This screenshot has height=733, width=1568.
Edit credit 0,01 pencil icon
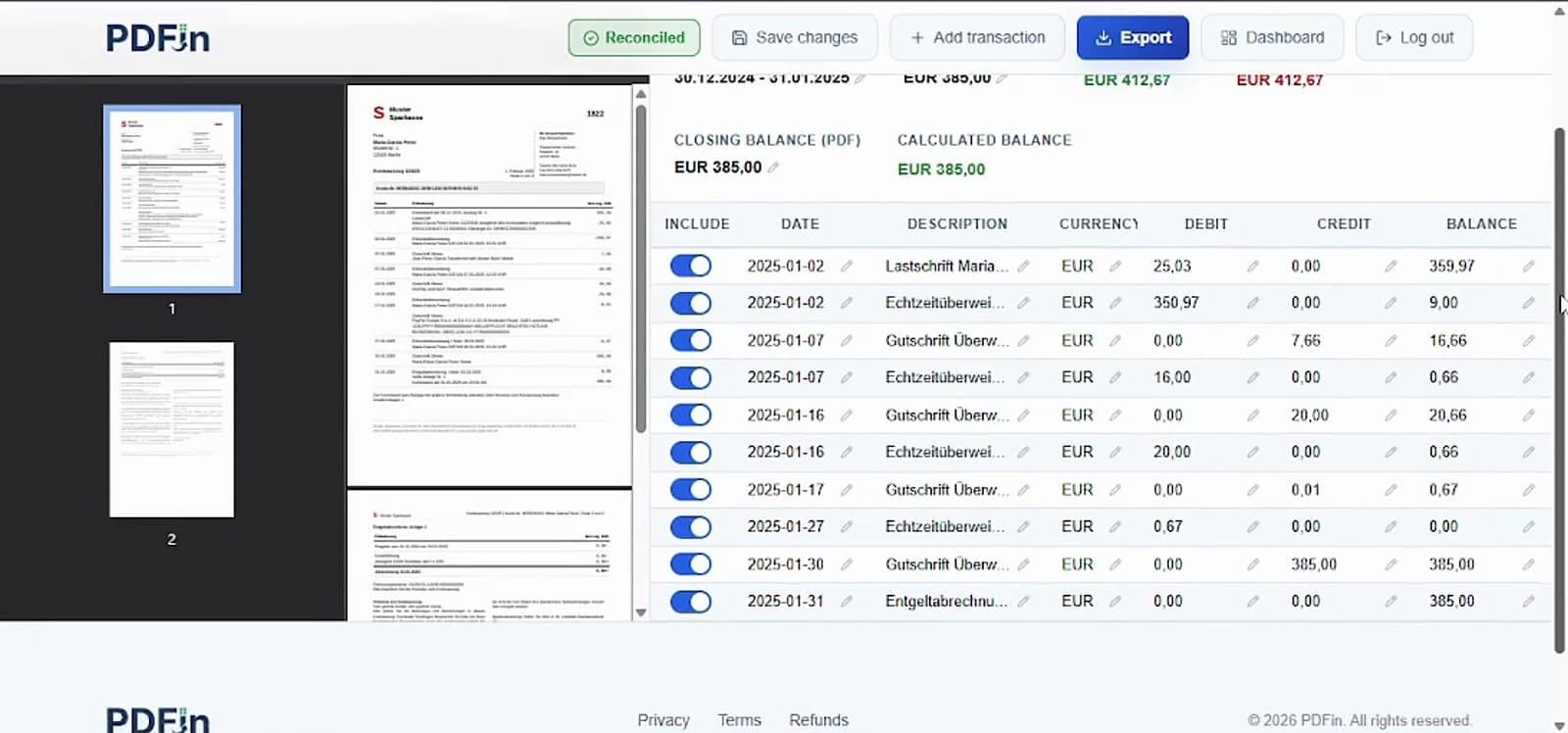[1391, 489]
